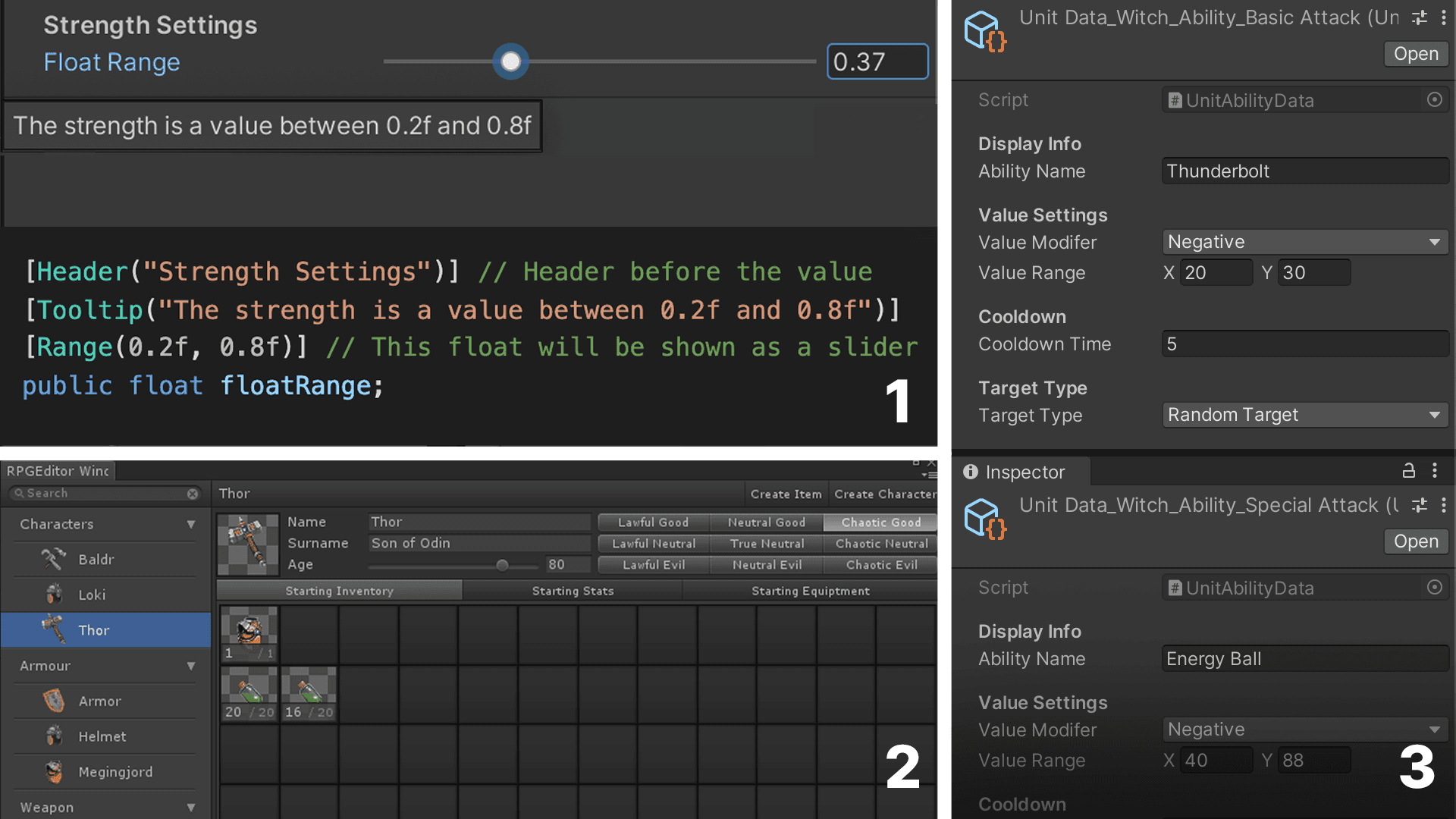
Task: Click inventory slot with 1/1 item
Action: click(x=249, y=634)
